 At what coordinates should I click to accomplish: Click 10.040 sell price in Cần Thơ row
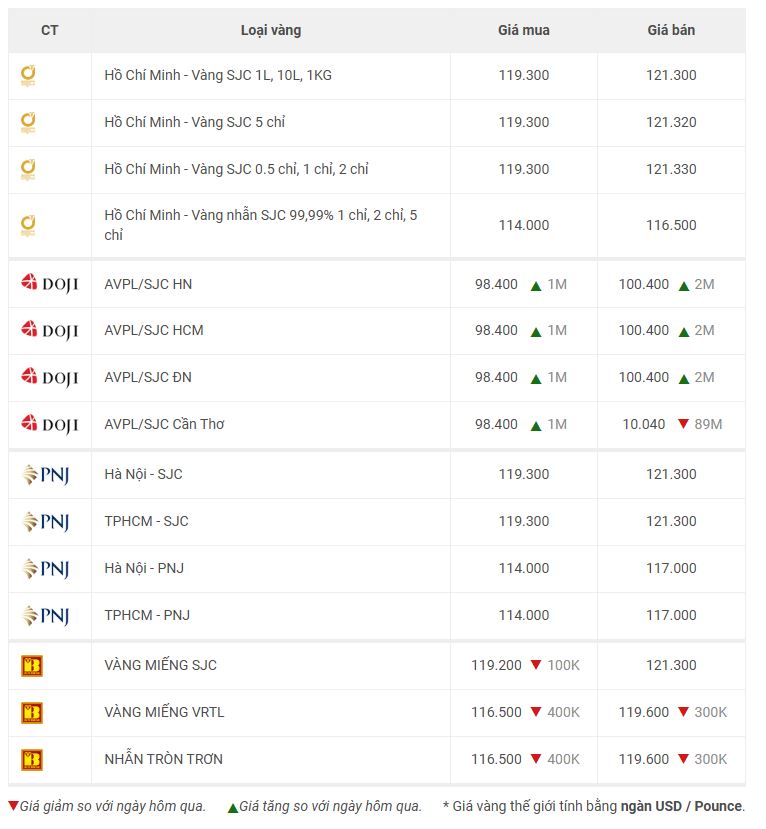(644, 424)
